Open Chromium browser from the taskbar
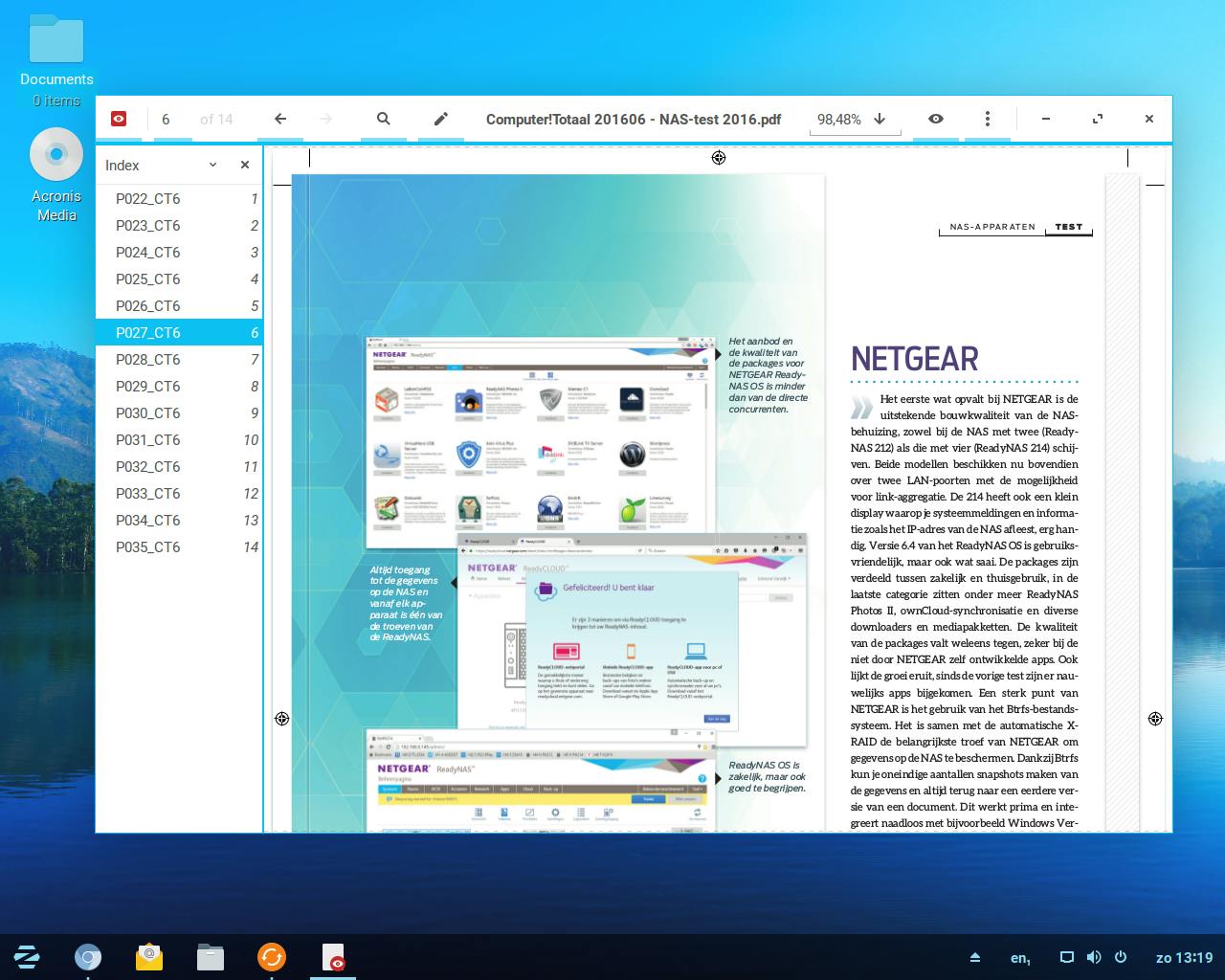 click(88, 957)
